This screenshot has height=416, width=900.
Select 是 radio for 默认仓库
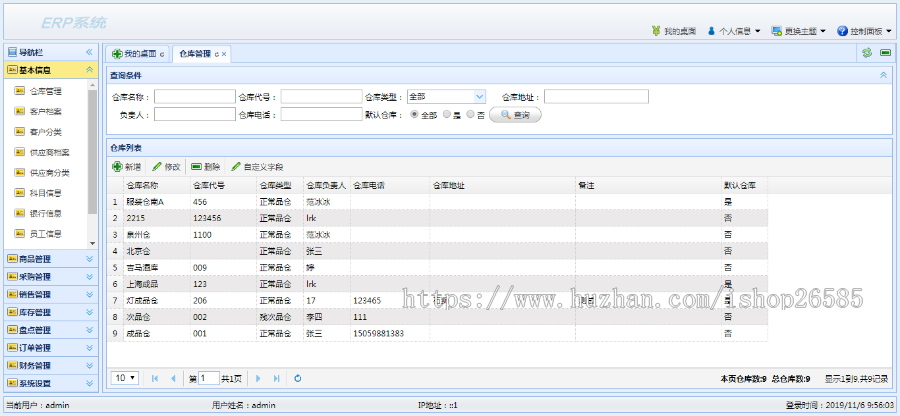447,115
